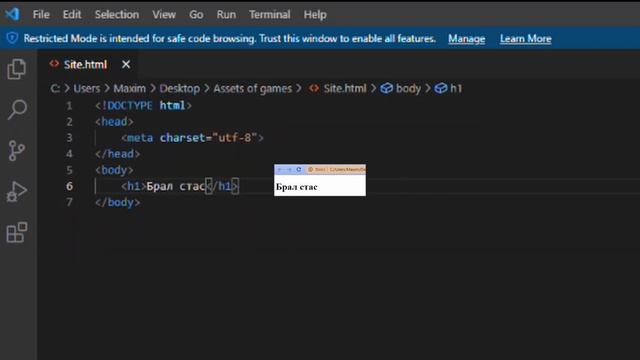The width and height of the screenshot is (640, 360).
Task: Click line number 2 in the gutter
Action: point(69,122)
